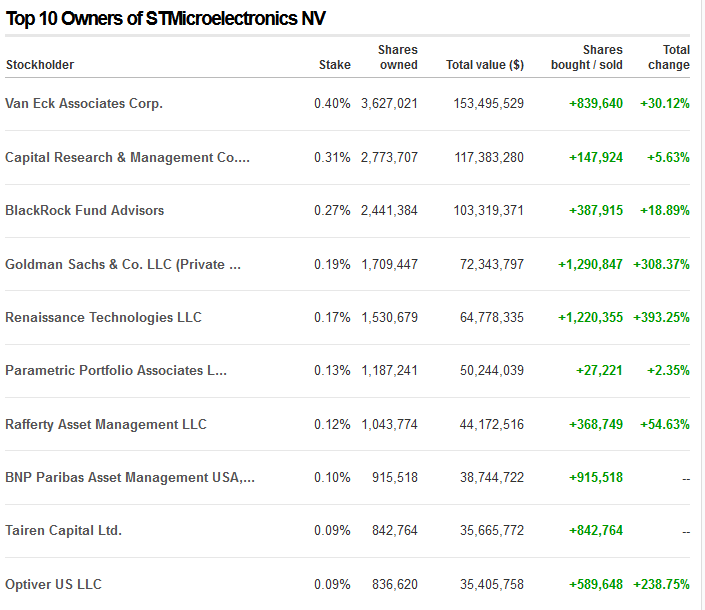Screen dimensions: 705x610
Task: Select total change value +238.75%
Action: [661, 584]
